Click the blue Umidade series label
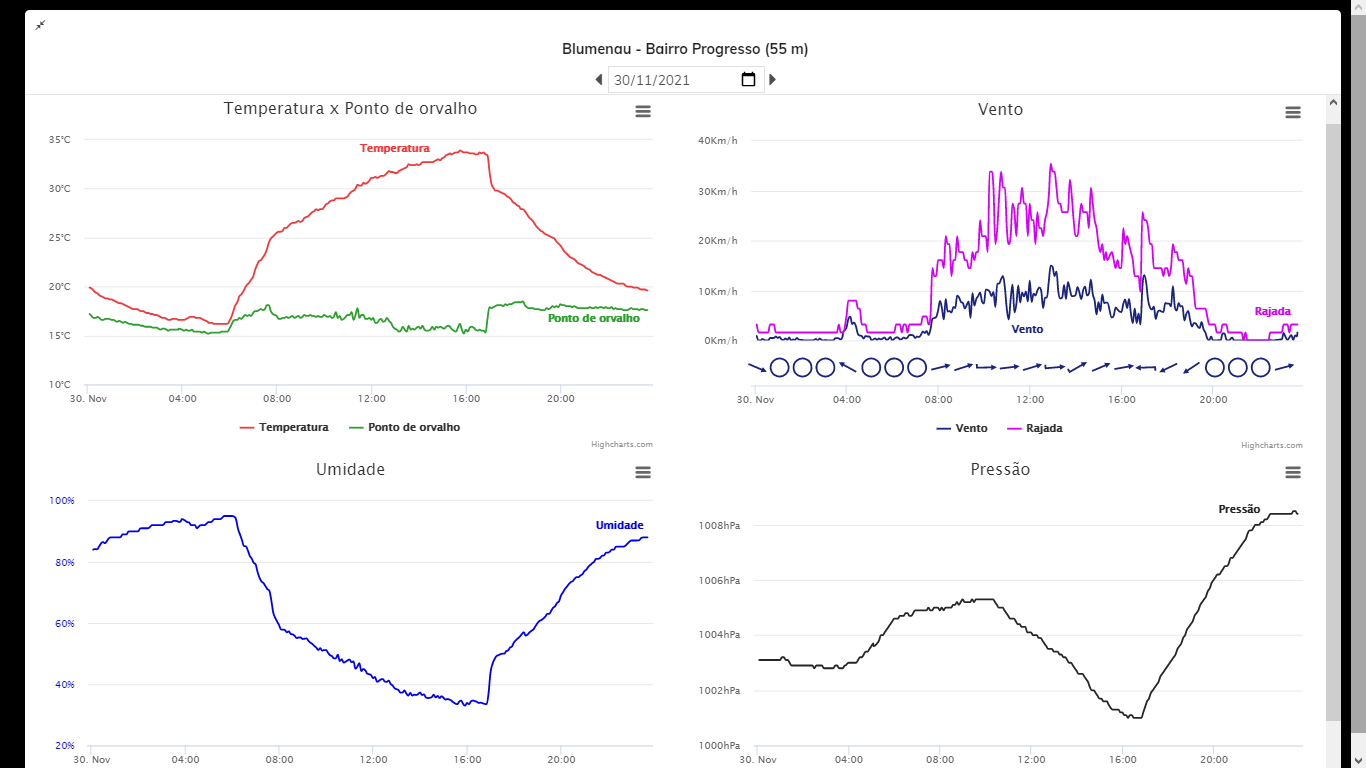 point(620,525)
